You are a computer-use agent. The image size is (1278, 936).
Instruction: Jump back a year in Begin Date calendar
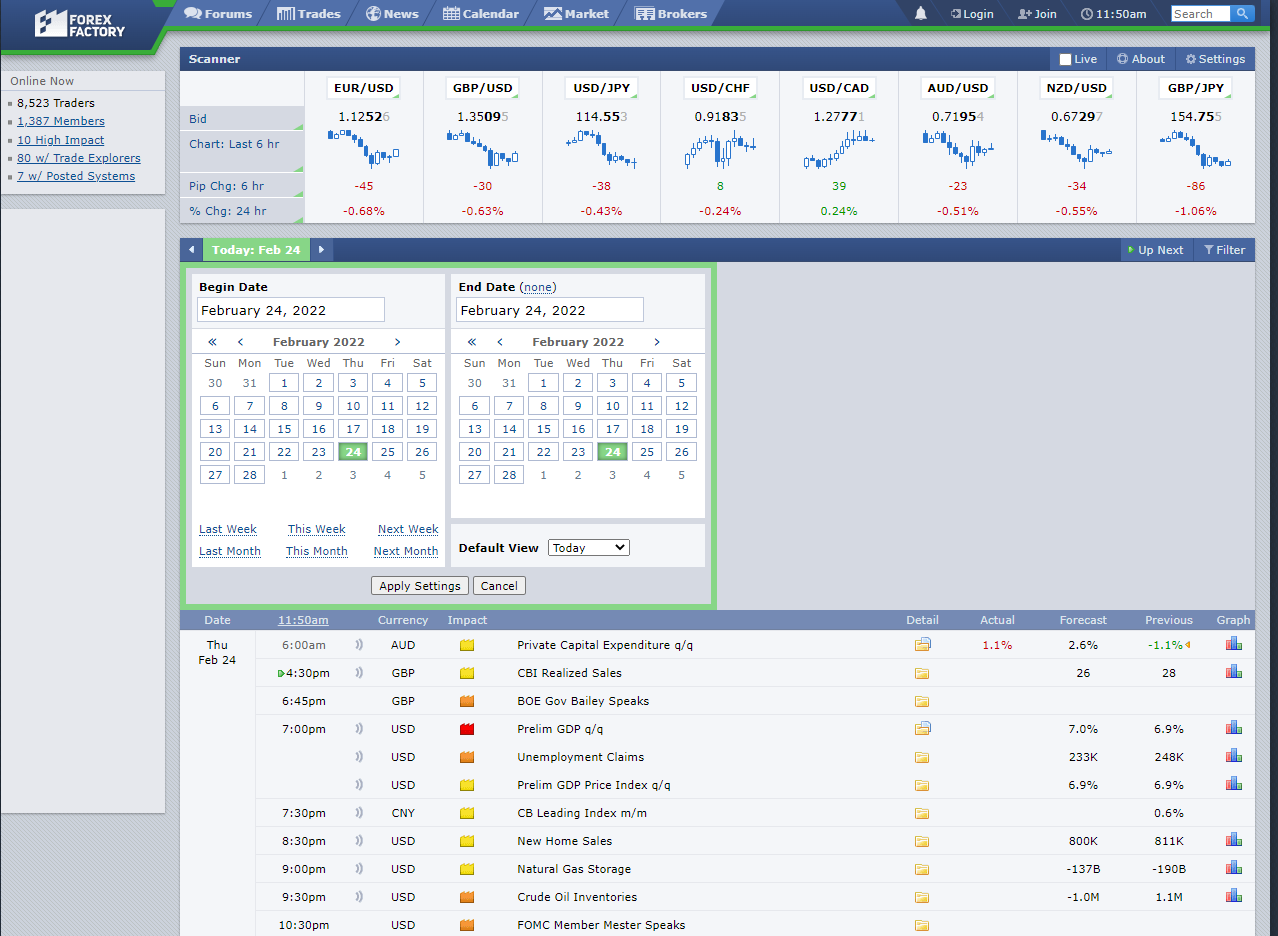pos(212,342)
